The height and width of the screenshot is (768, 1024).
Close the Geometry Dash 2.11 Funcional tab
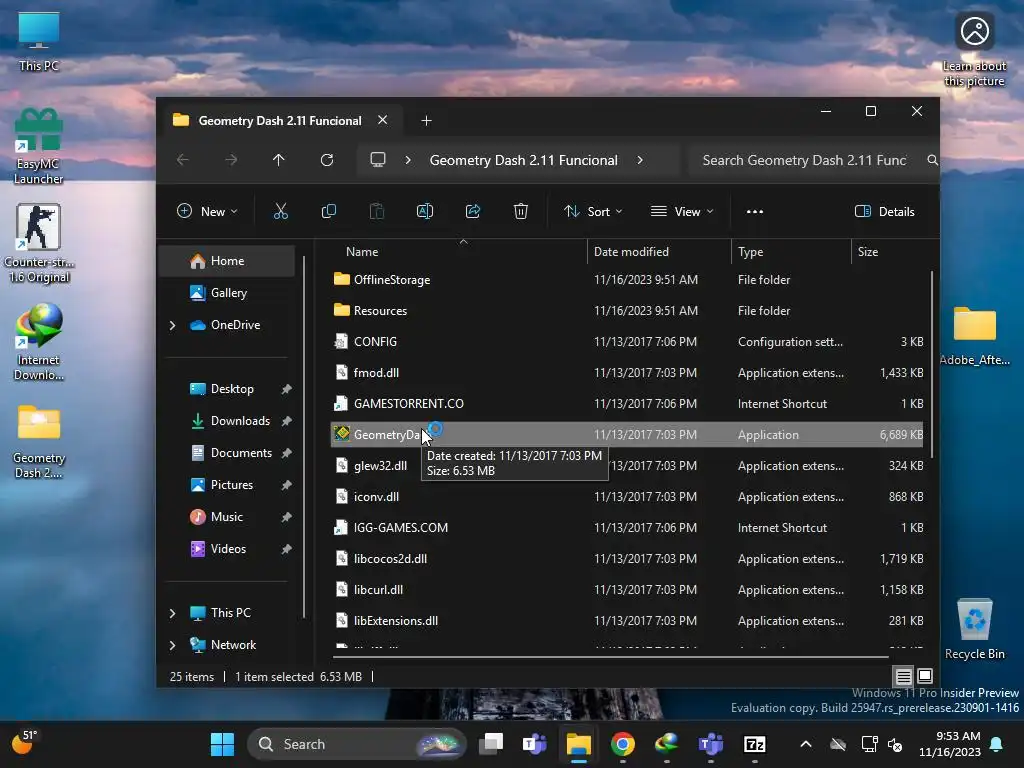[x=383, y=120]
